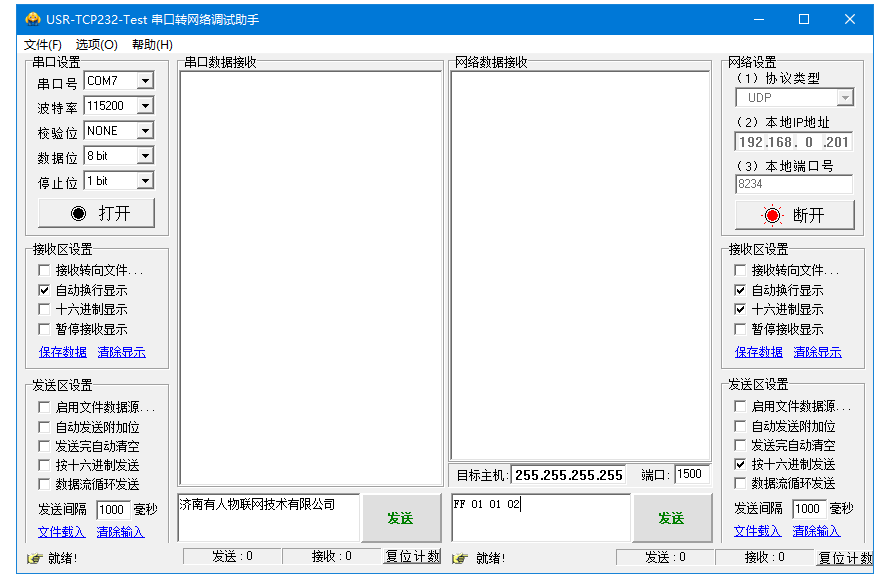Image resolution: width=876 pixels, height=579 pixels.
Task: Check serial 暂停接收显示 option on left
Action: click(44, 329)
